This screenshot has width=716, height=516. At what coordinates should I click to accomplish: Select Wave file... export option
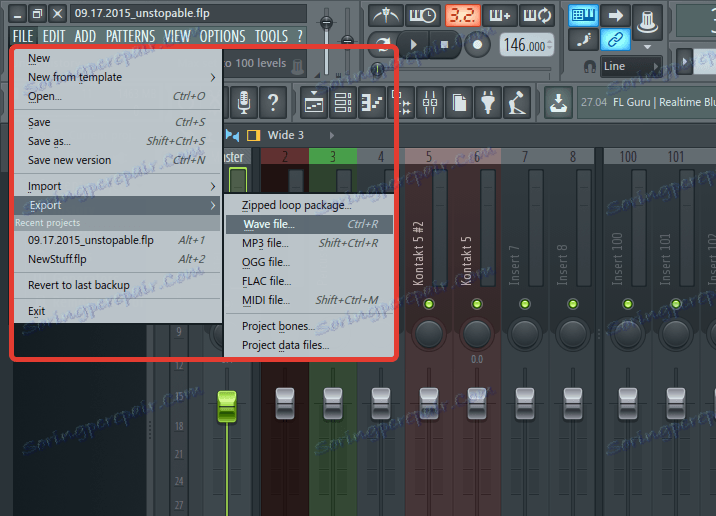point(310,224)
